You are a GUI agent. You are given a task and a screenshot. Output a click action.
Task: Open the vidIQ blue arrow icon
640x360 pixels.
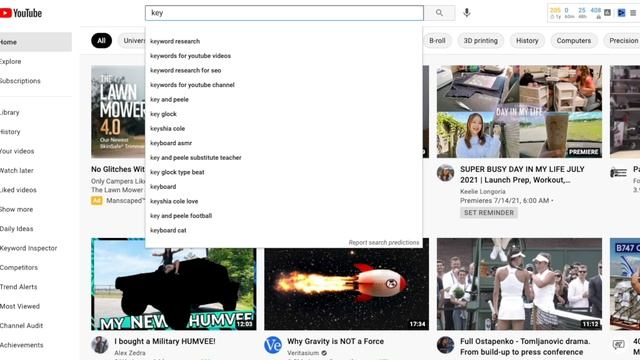click(x=621, y=13)
